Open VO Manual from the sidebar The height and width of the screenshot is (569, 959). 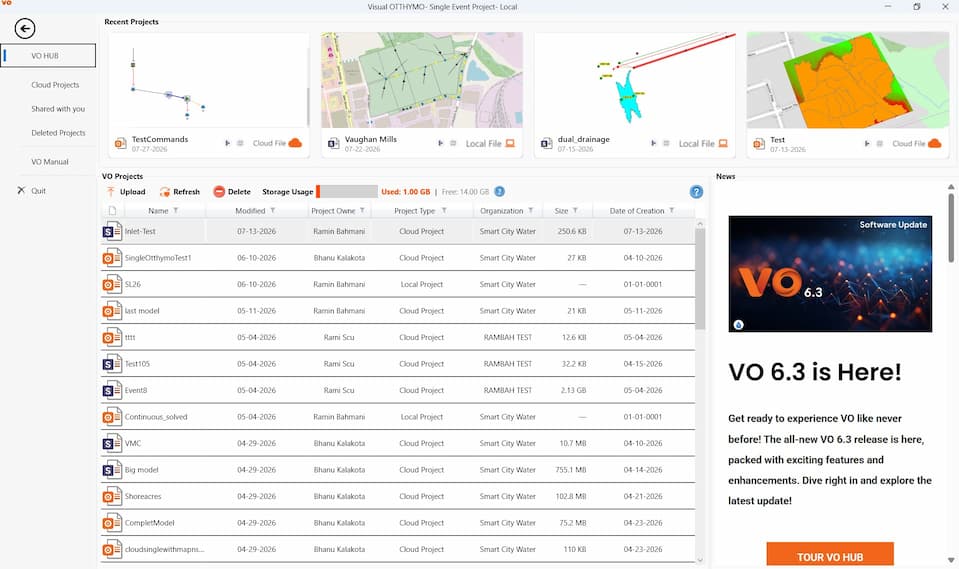click(x=50, y=162)
